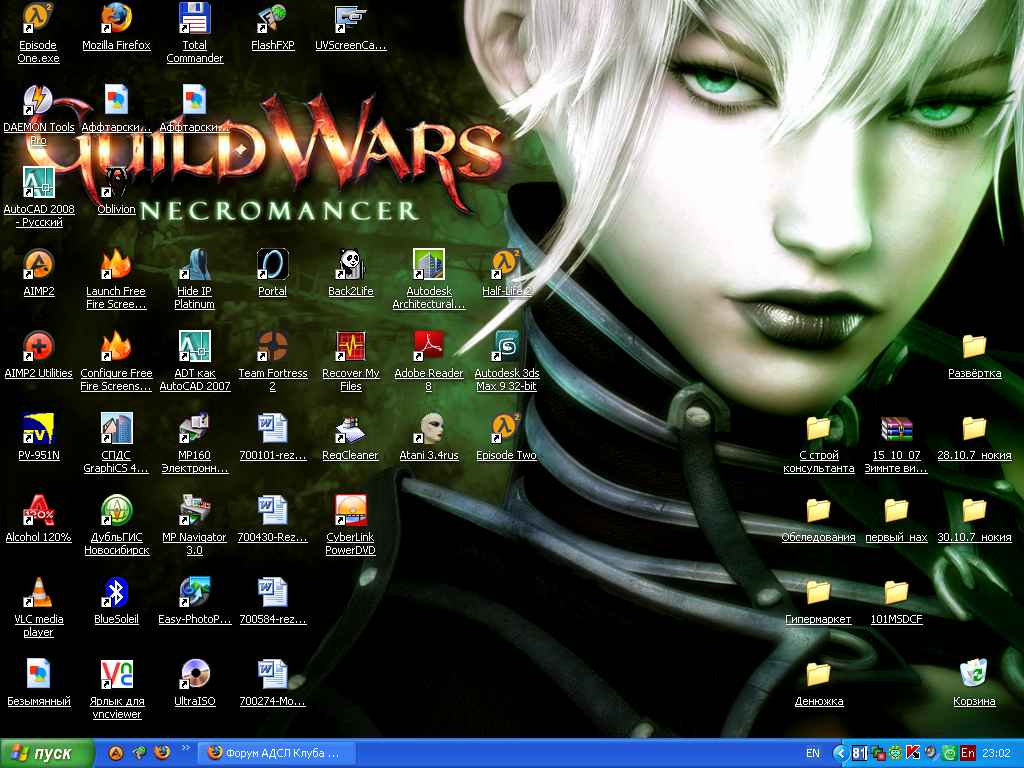
Task: Open the Mozilla Firefox desktop shortcut
Action: tap(116, 19)
